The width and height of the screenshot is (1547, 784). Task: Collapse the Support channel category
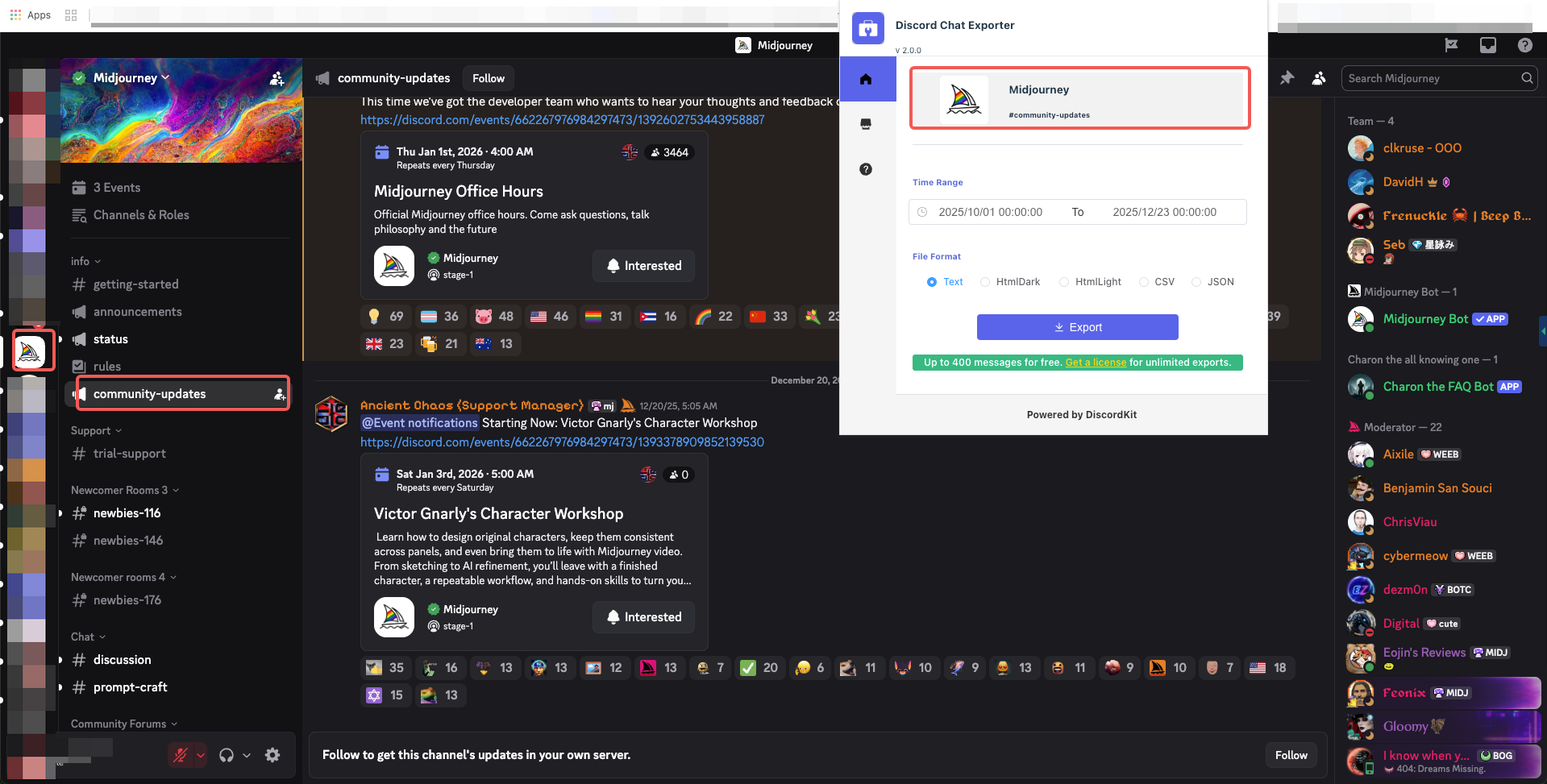96,430
